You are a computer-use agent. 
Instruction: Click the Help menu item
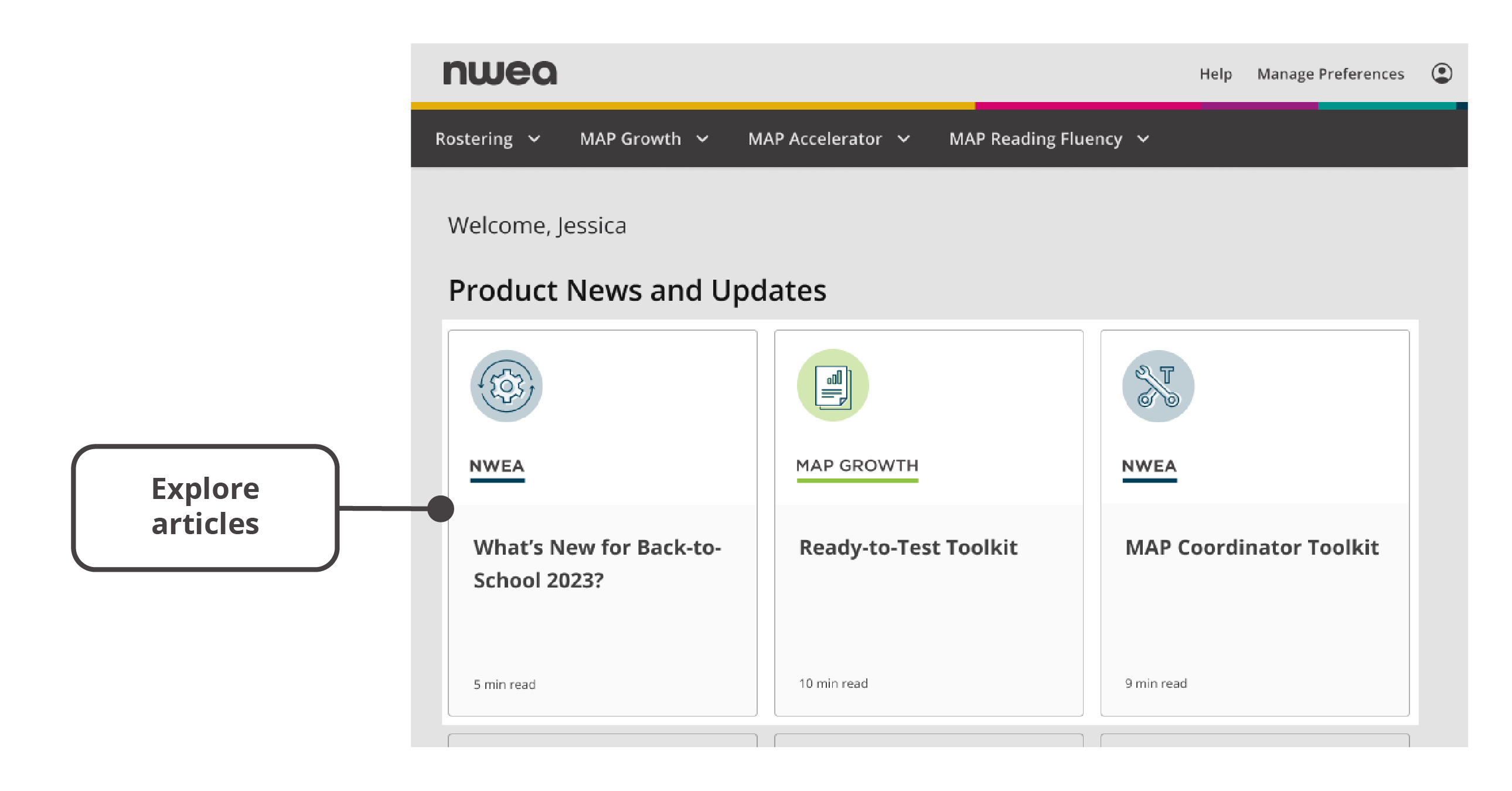[1215, 74]
